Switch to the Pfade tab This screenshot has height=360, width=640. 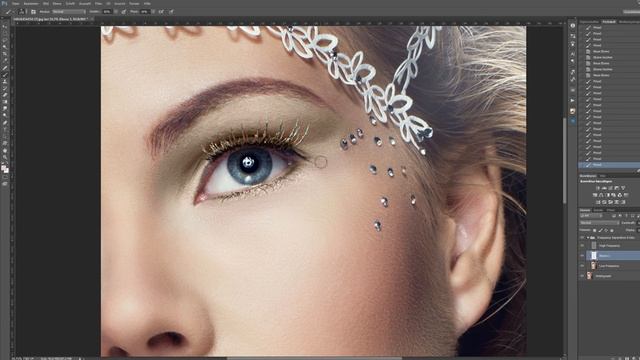[611, 210]
